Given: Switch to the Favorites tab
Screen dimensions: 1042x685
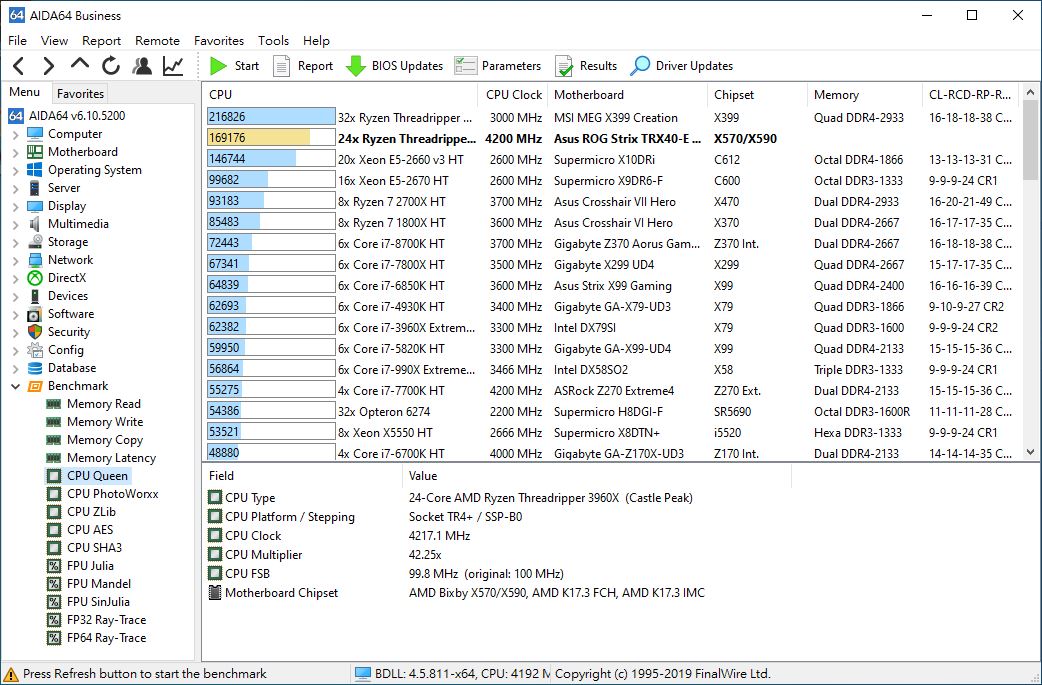Looking at the screenshot, I should coord(80,94).
